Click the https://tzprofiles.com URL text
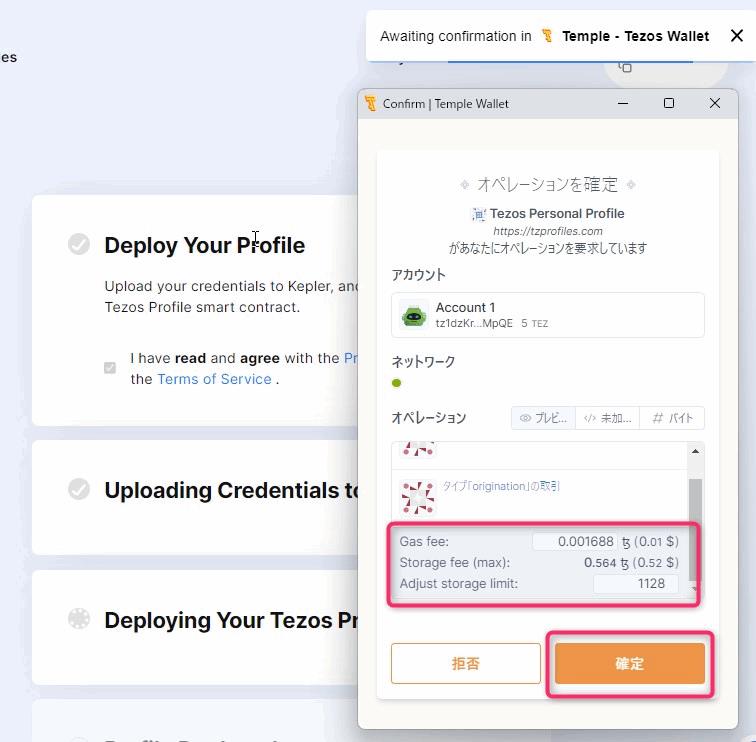756x742 pixels. (x=548, y=231)
